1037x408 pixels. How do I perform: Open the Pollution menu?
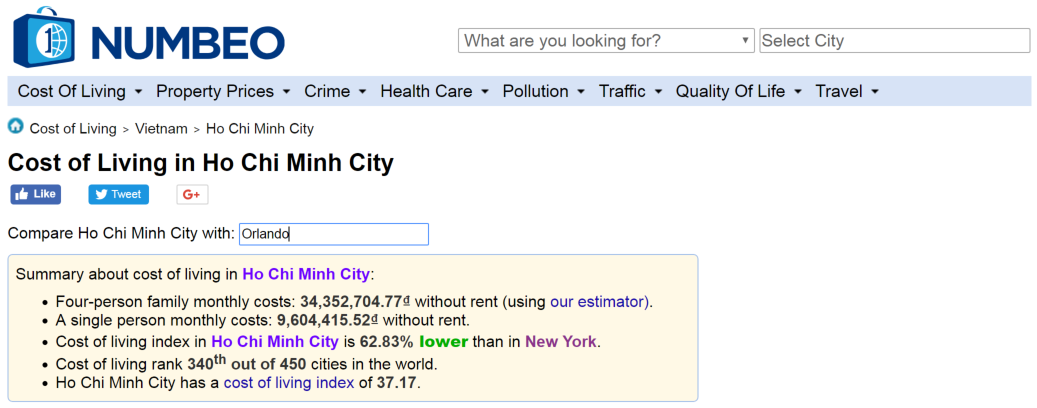(544, 91)
